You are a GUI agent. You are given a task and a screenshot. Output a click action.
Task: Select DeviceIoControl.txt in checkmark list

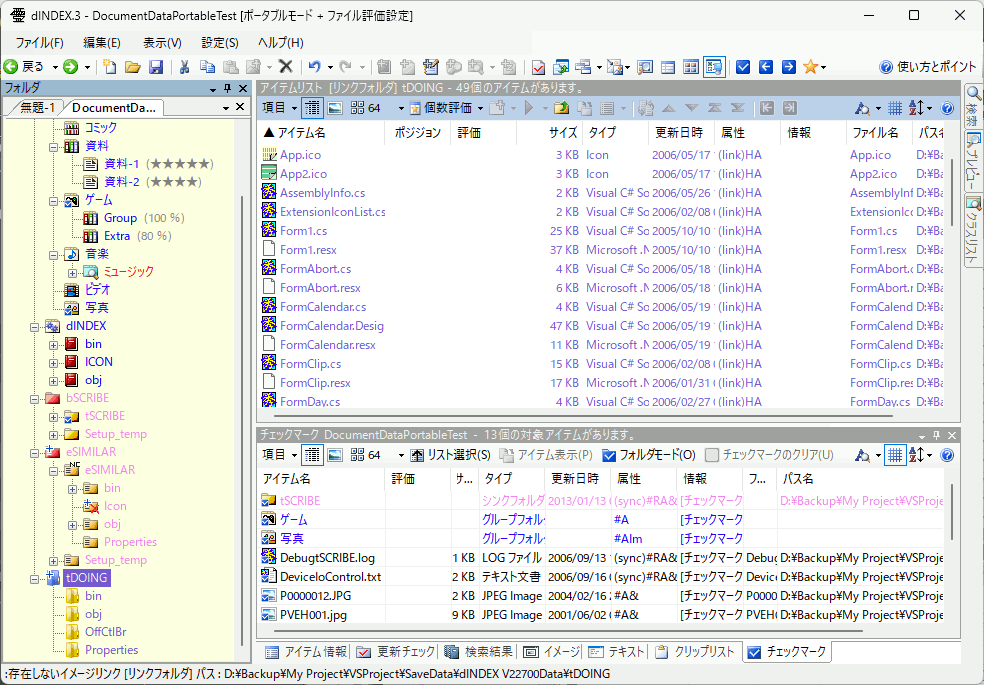331,576
